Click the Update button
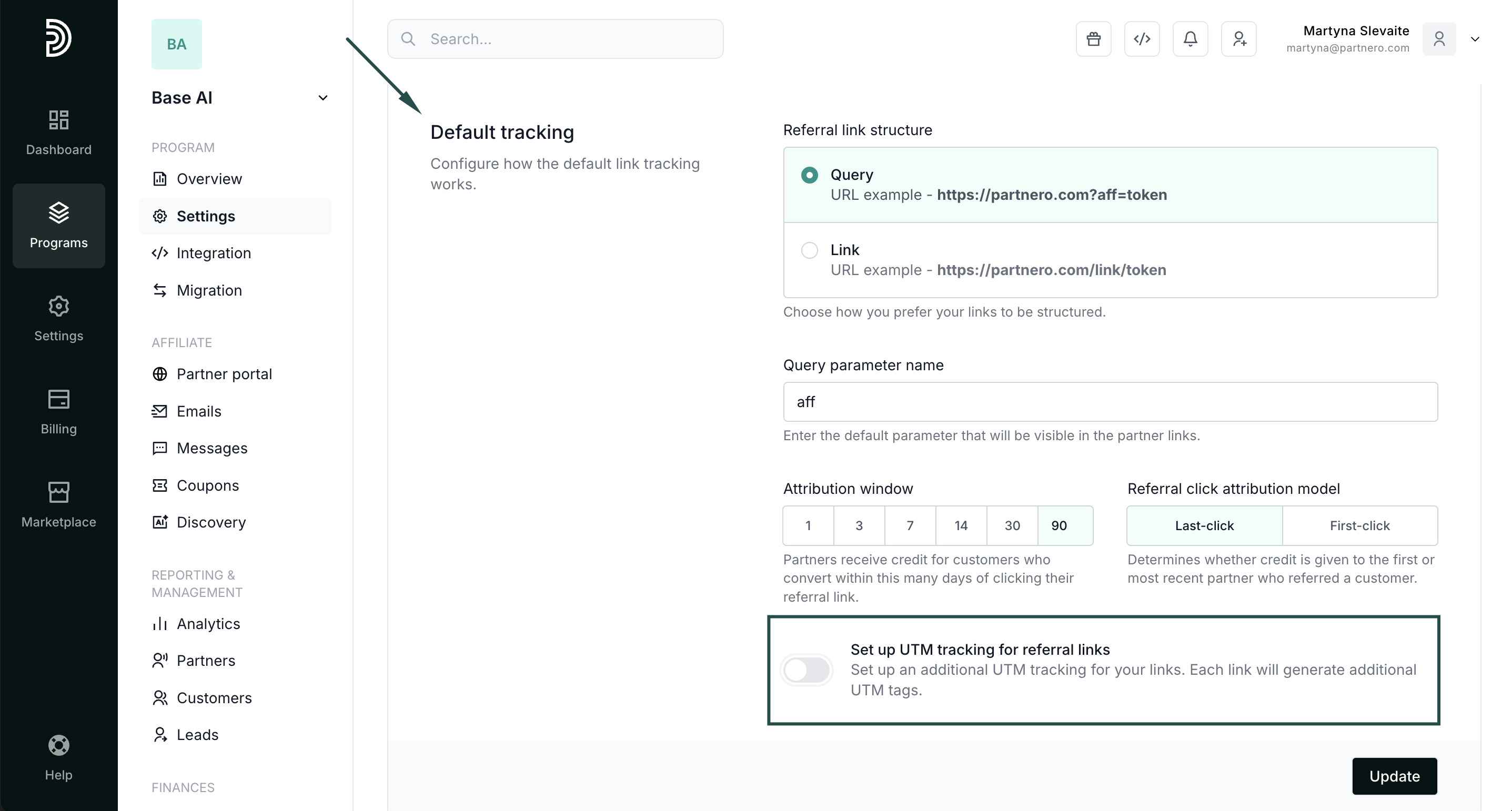Screen dimensions: 1512x811 [x=1394, y=776]
